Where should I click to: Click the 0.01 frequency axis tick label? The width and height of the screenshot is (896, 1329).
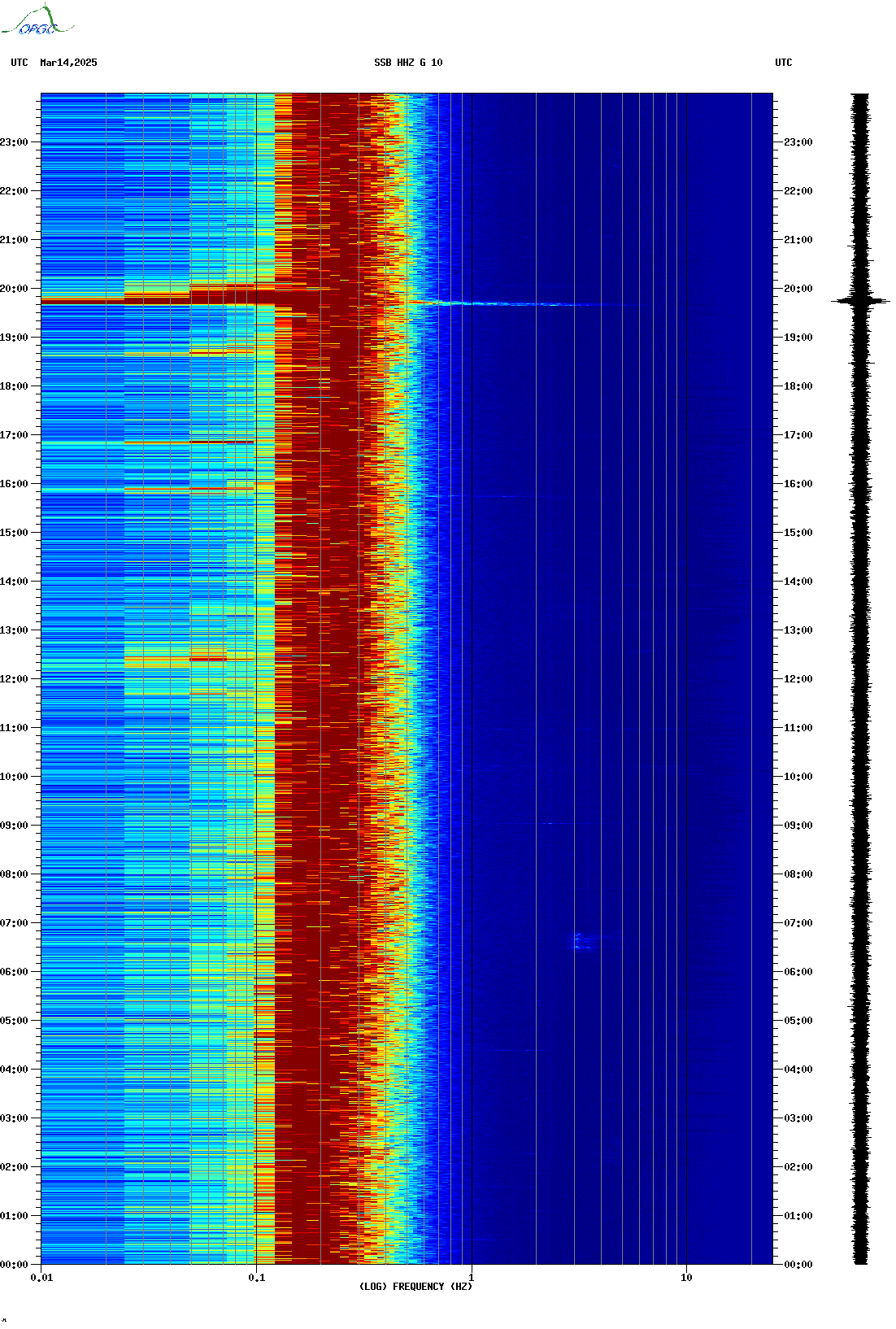[41, 1277]
